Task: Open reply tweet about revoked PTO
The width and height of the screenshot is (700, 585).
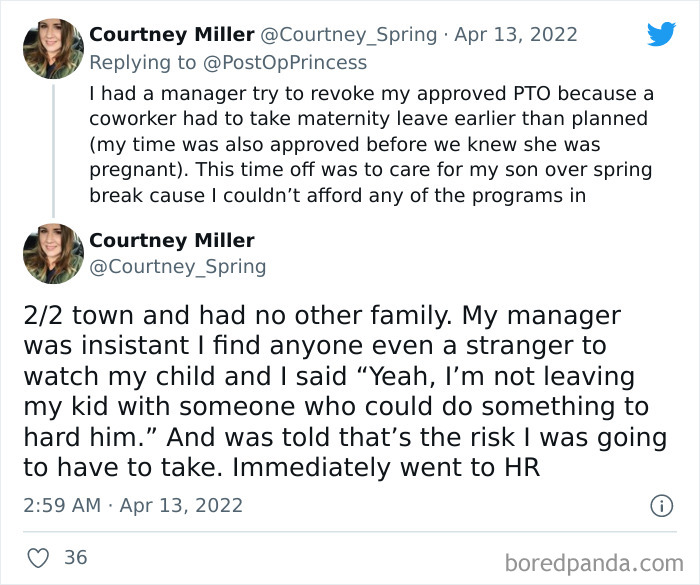Action: click(x=370, y=145)
